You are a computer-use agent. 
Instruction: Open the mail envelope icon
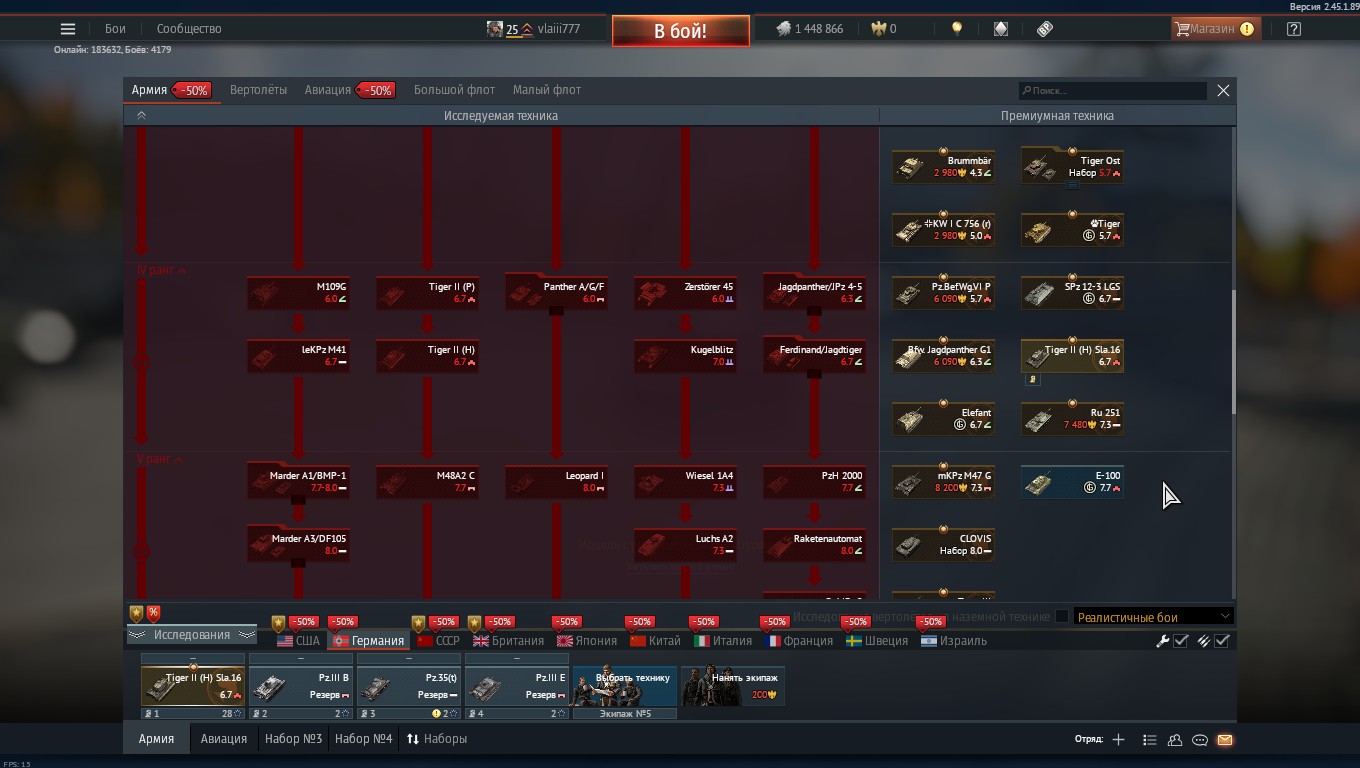pos(1225,740)
